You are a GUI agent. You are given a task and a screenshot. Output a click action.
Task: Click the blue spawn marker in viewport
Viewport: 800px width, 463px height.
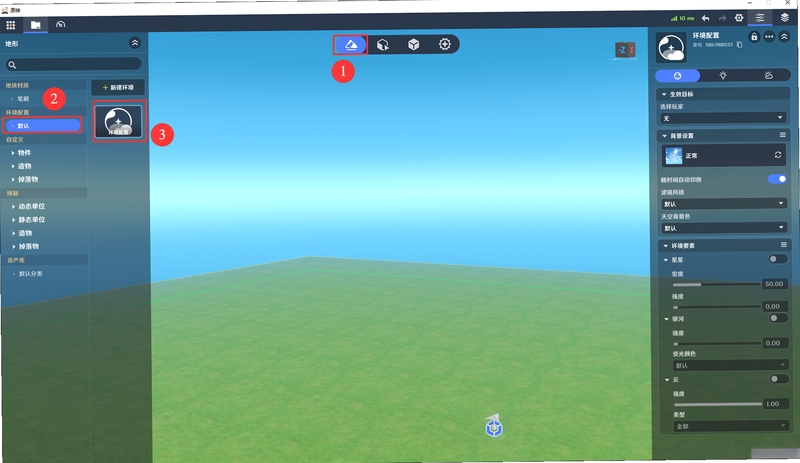coord(493,426)
